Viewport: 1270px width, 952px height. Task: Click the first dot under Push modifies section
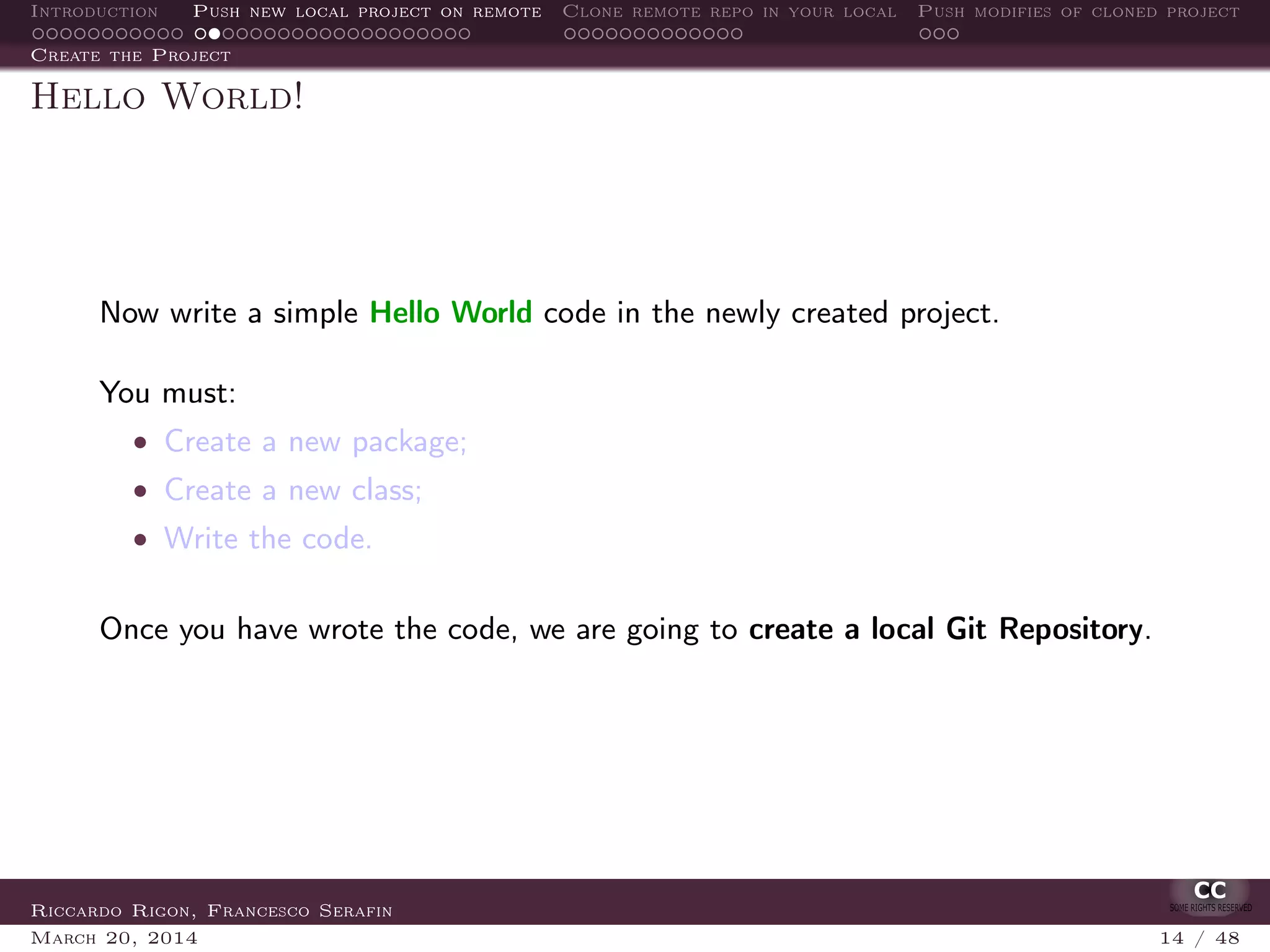tap(925, 34)
